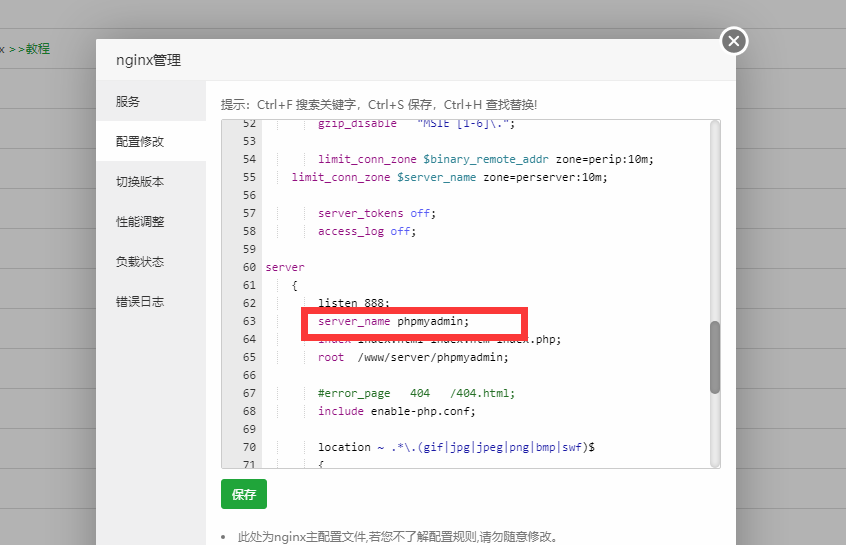This screenshot has width=846, height=545.
Task: Click the 'server' keyword on line 60
Action: 285,267
